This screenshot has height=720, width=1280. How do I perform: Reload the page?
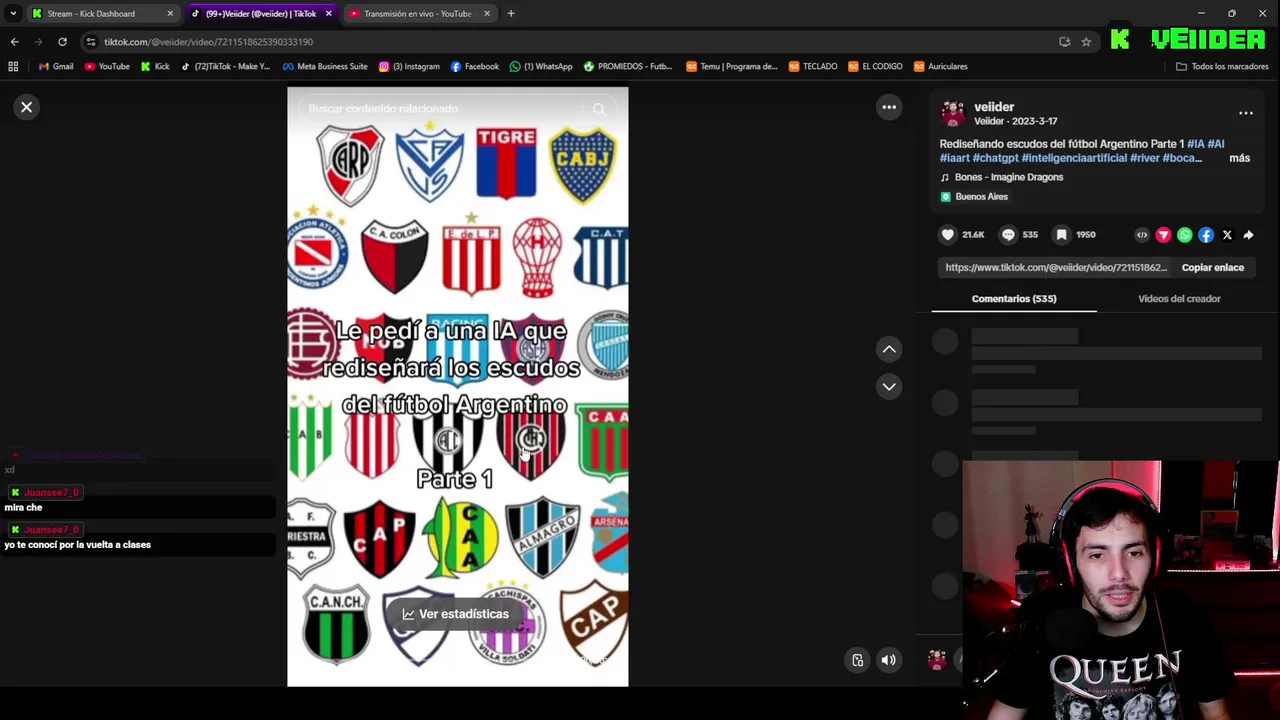click(62, 42)
